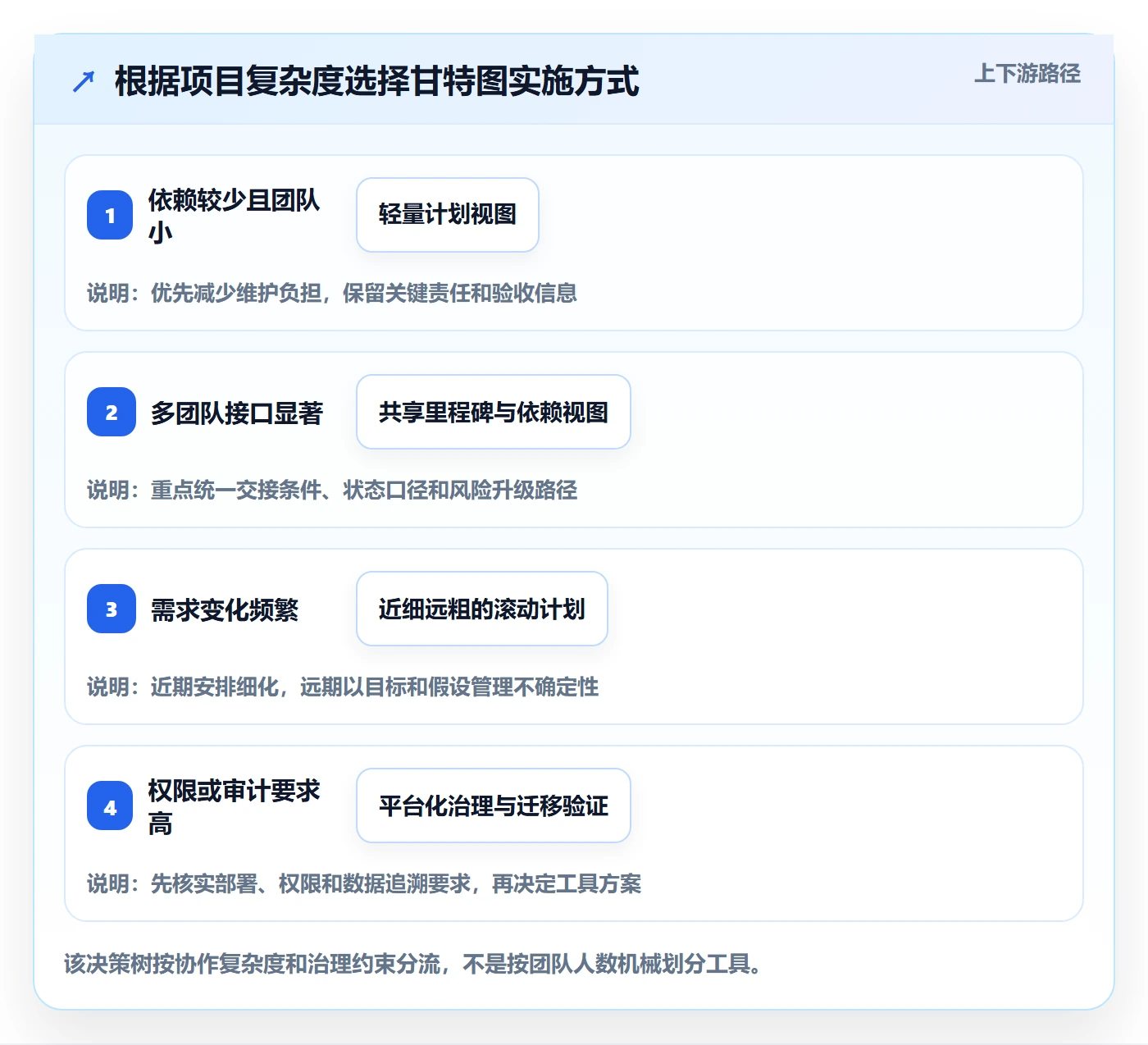
Task: Click the condition text 权限或审计要求高
Action: (235, 806)
